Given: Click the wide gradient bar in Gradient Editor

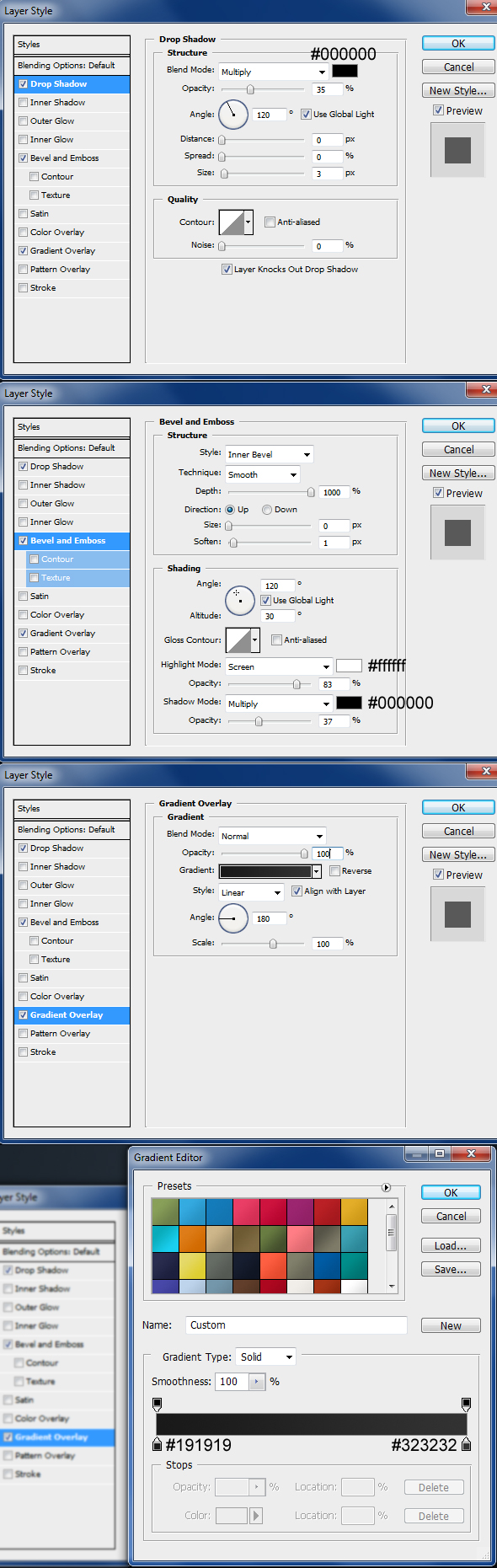Looking at the screenshot, I should 312,1424.
